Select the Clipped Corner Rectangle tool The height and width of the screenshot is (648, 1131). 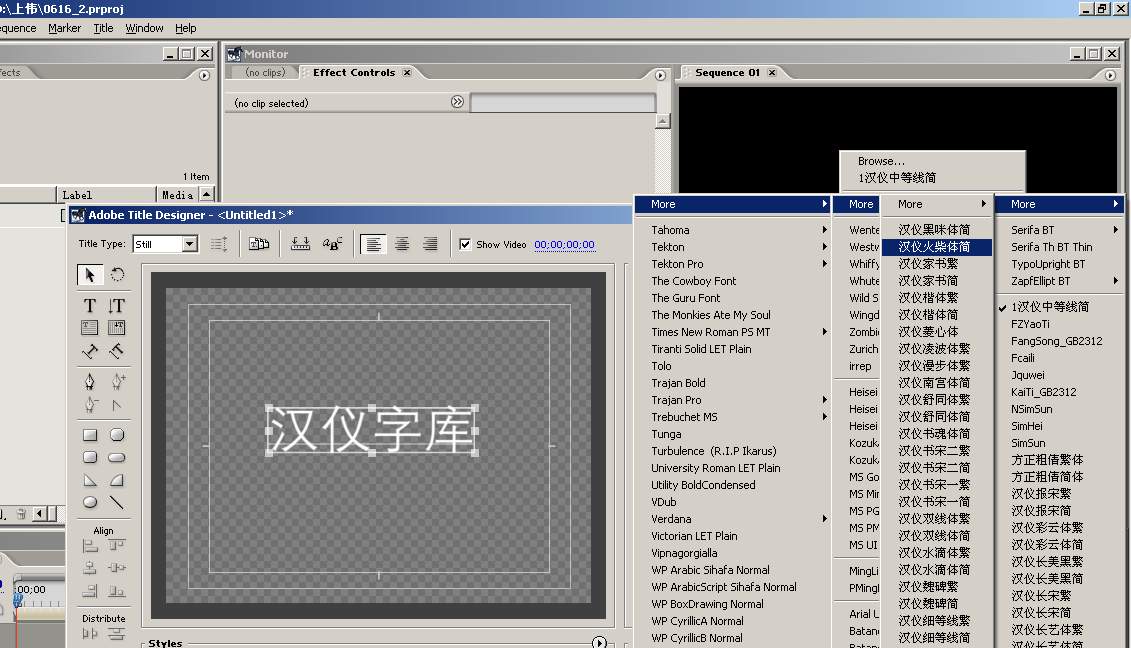[117, 435]
